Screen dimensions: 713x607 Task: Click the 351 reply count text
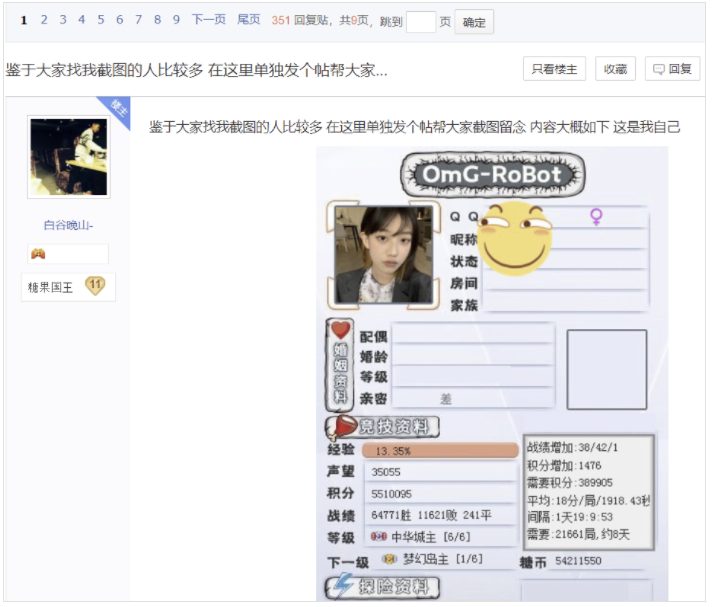click(281, 20)
